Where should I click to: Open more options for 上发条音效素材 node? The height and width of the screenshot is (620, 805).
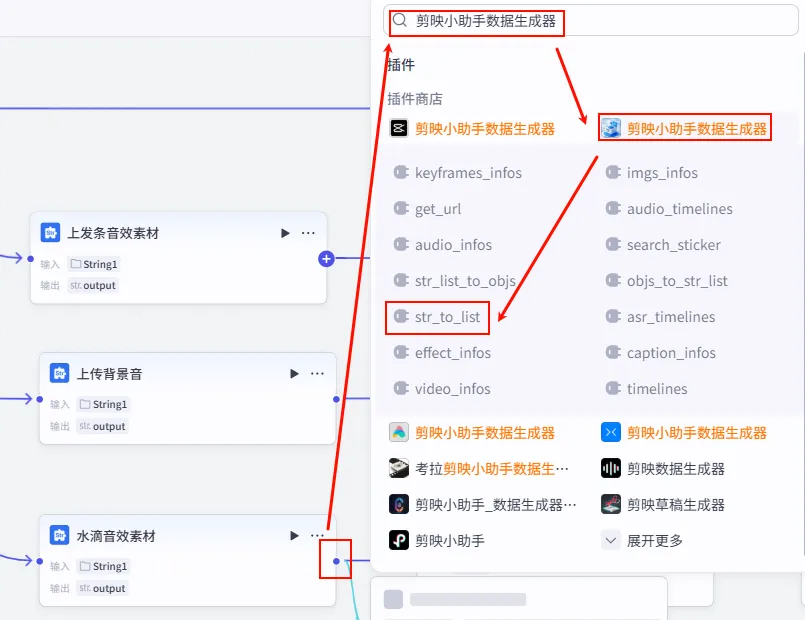coord(308,233)
